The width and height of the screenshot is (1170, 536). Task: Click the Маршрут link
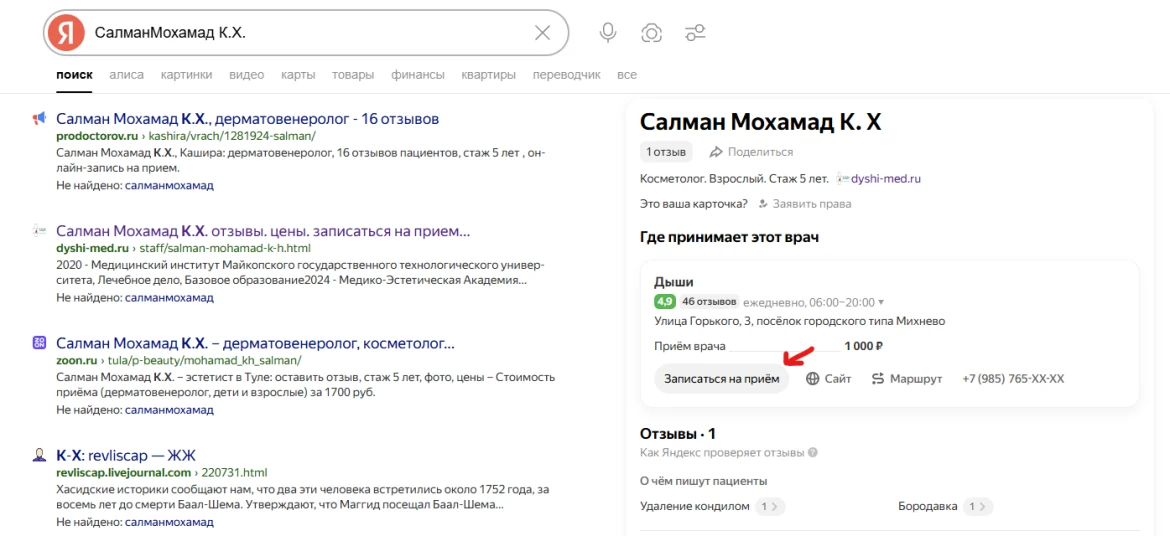click(x=907, y=378)
